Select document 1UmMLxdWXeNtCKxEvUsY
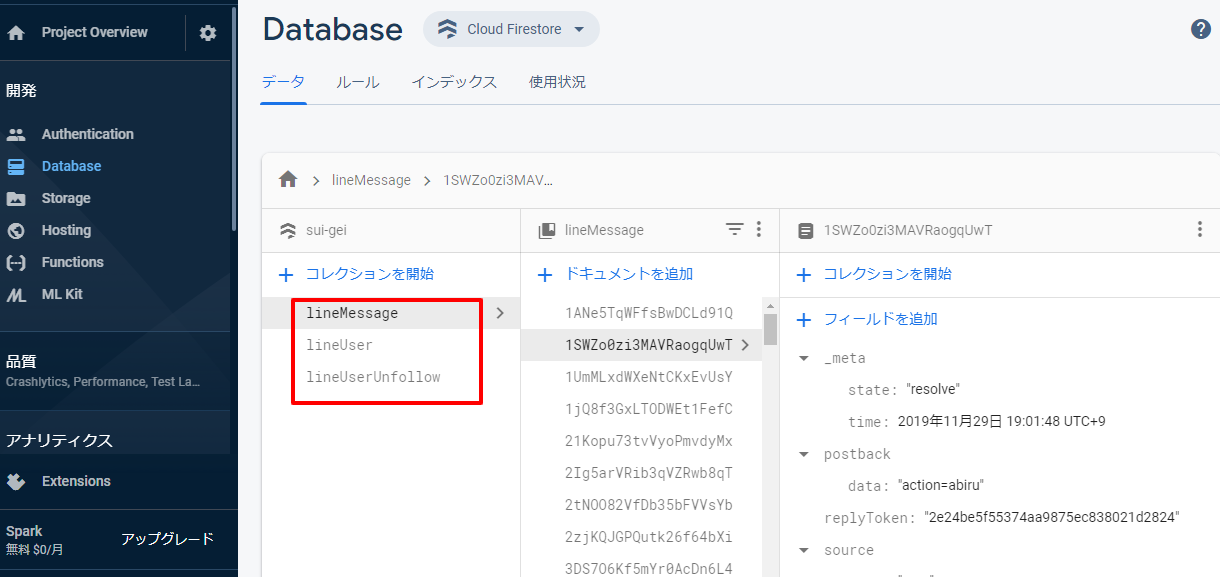1220x577 pixels. coord(648,377)
